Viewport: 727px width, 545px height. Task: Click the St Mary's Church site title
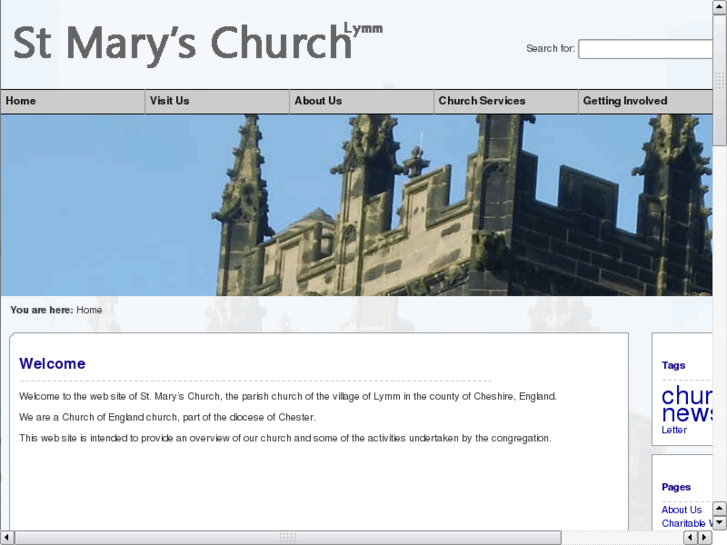pyautogui.click(x=198, y=43)
